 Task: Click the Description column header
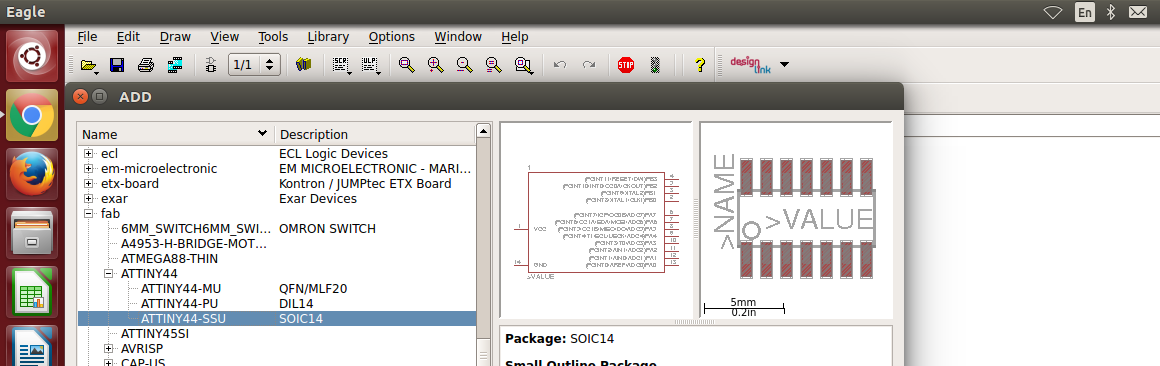tap(375, 135)
